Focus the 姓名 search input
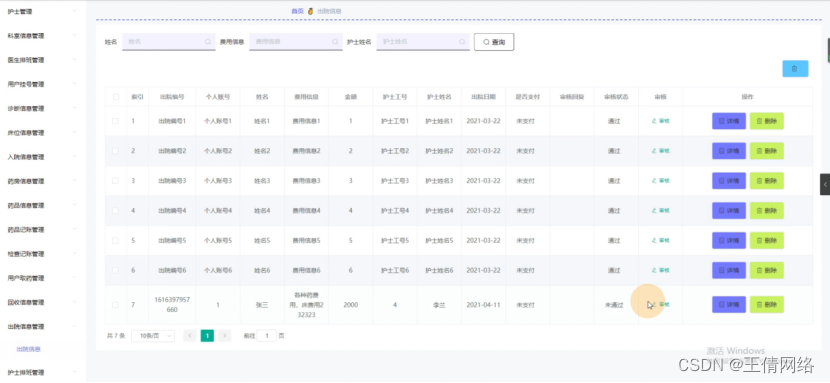830x383 pixels. tap(169, 42)
